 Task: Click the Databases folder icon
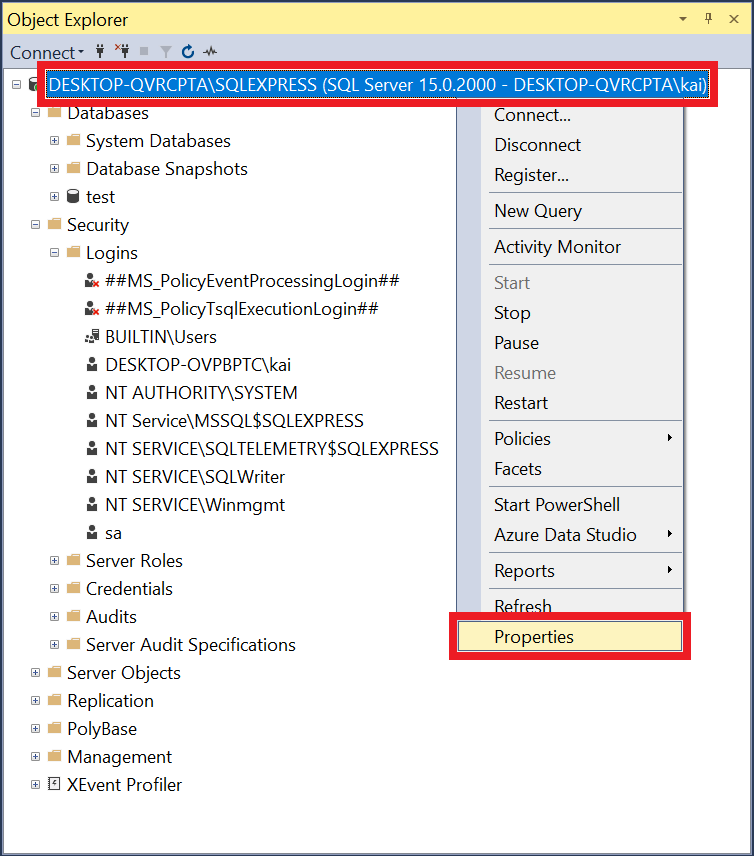[x=55, y=112]
